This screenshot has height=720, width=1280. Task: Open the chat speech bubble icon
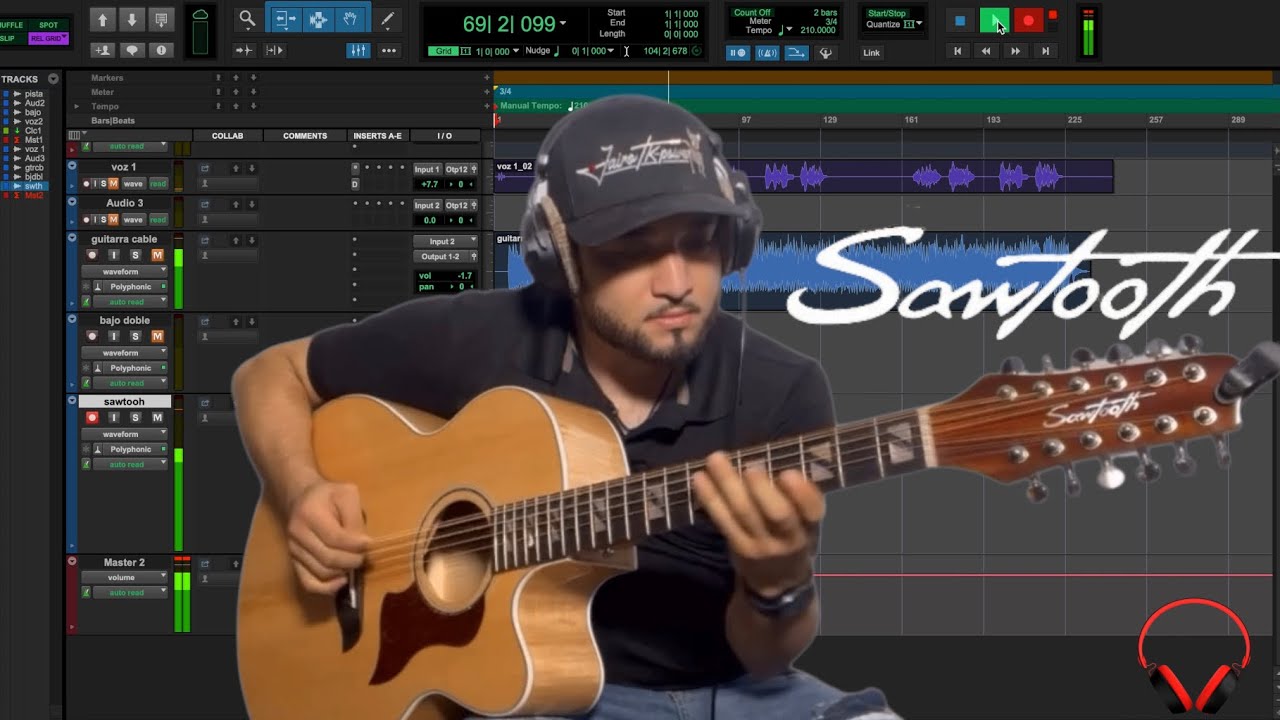pos(131,50)
